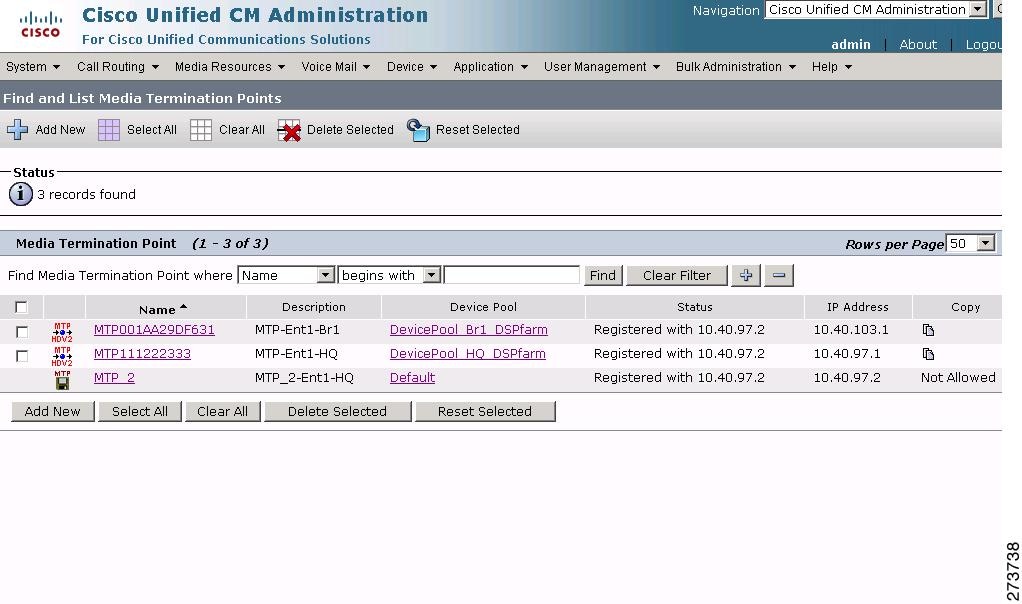Click the MTP-Ent1-HQ description cell
1022x604 pixels.
point(297,354)
